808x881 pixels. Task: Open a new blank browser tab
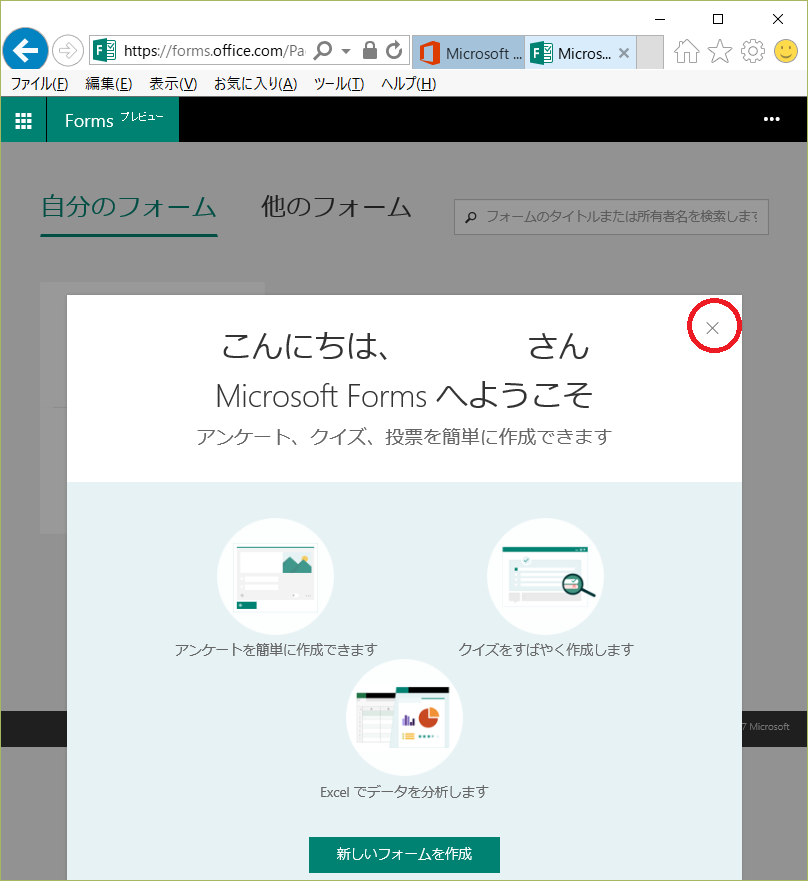(650, 53)
